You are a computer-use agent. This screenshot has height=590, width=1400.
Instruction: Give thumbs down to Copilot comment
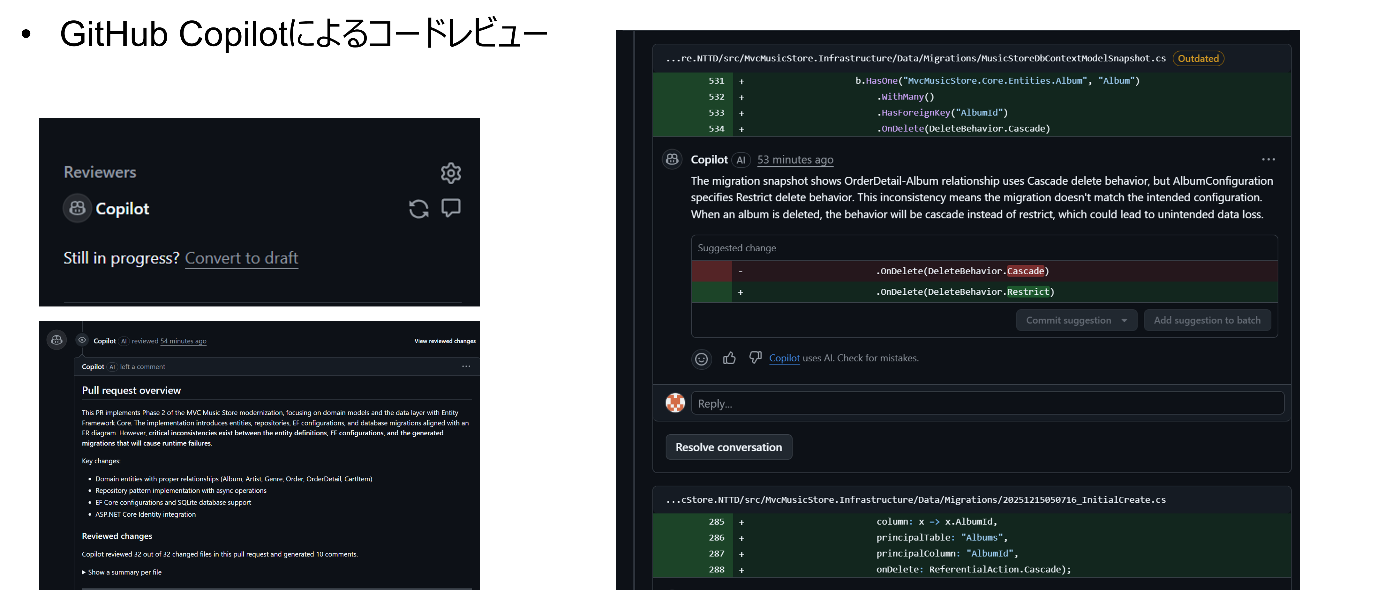[x=756, y=358]
